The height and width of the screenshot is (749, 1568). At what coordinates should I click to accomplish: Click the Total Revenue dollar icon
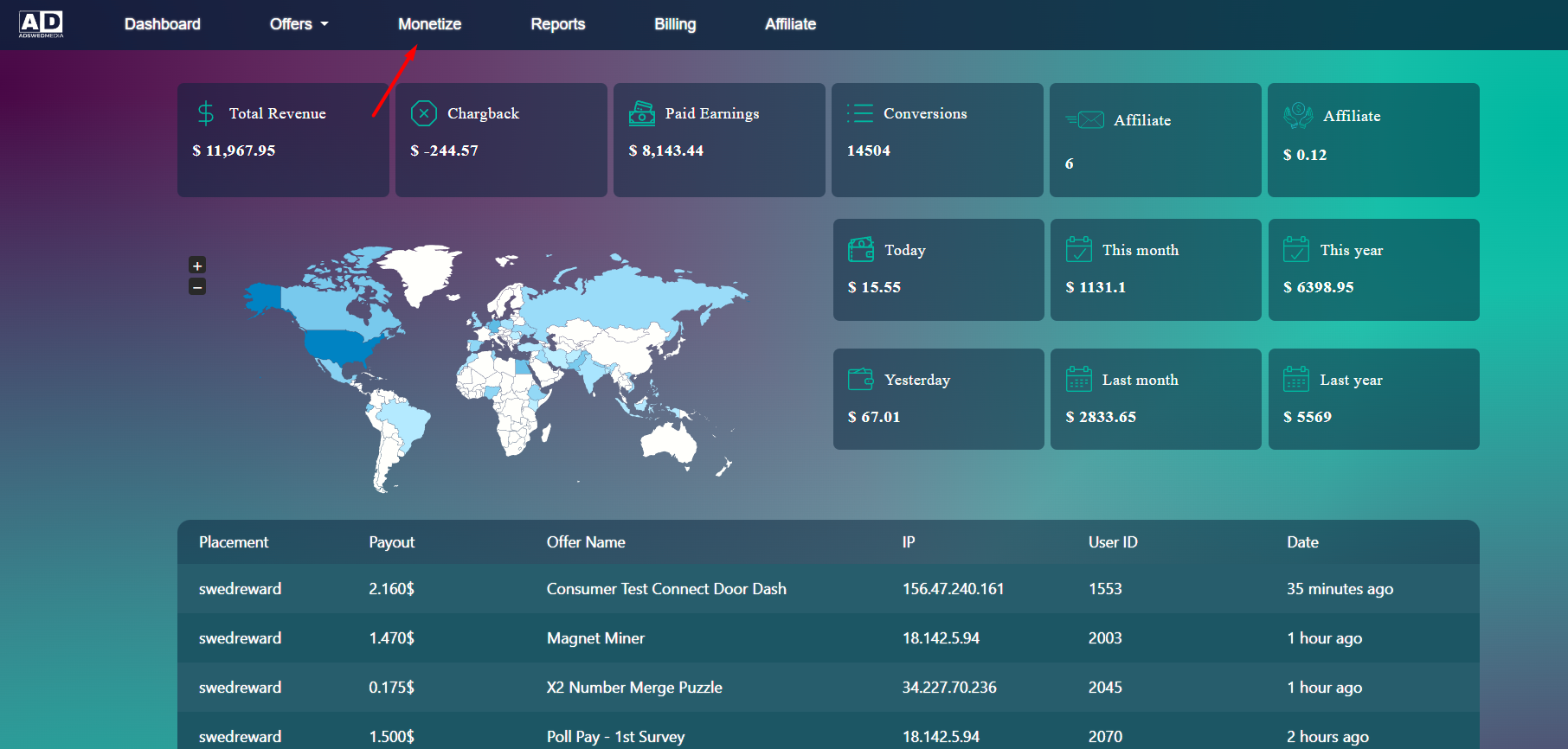tap(206, 113)
